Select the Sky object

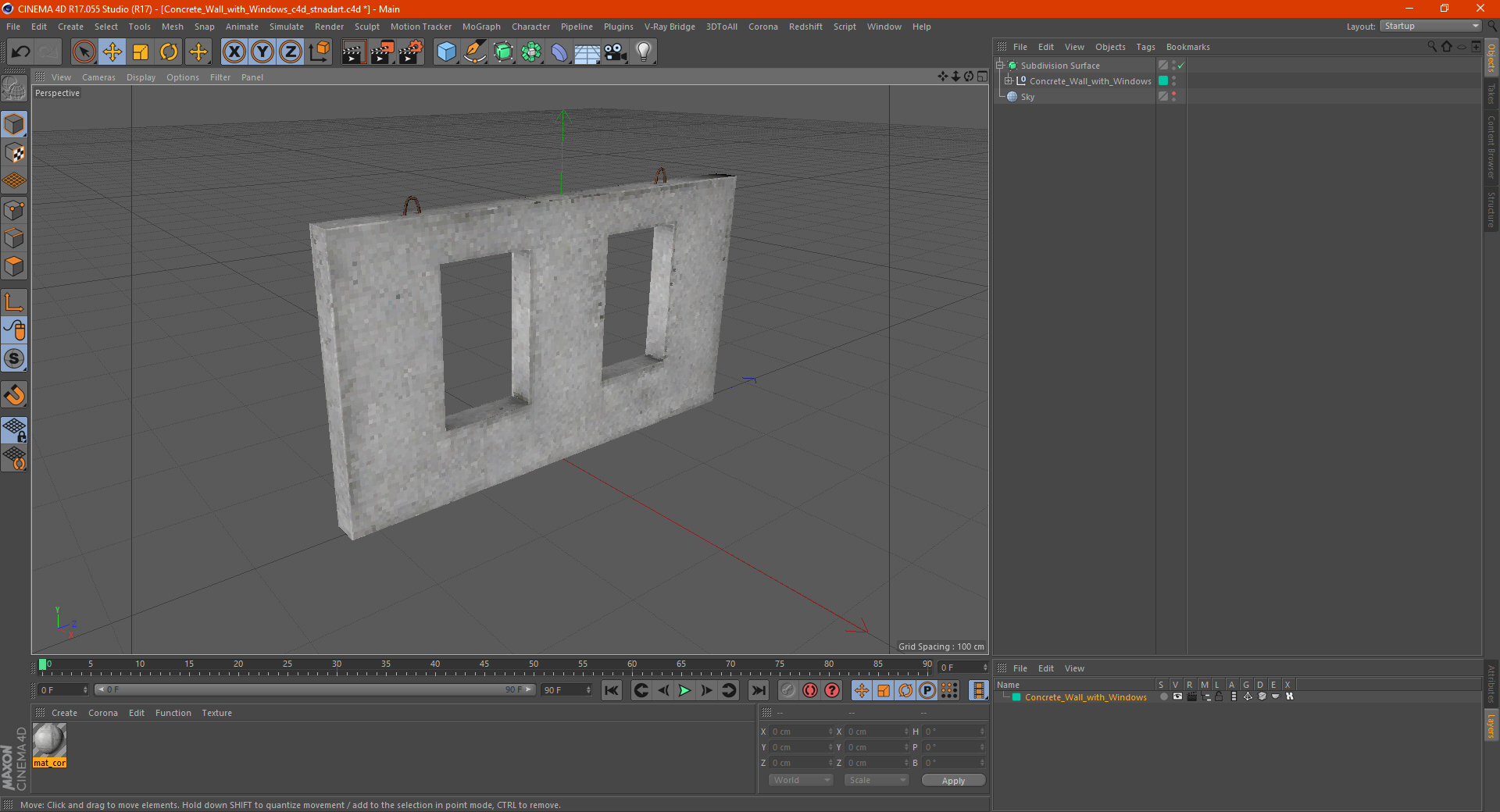pyautogui.click(x=1027, y=97)
